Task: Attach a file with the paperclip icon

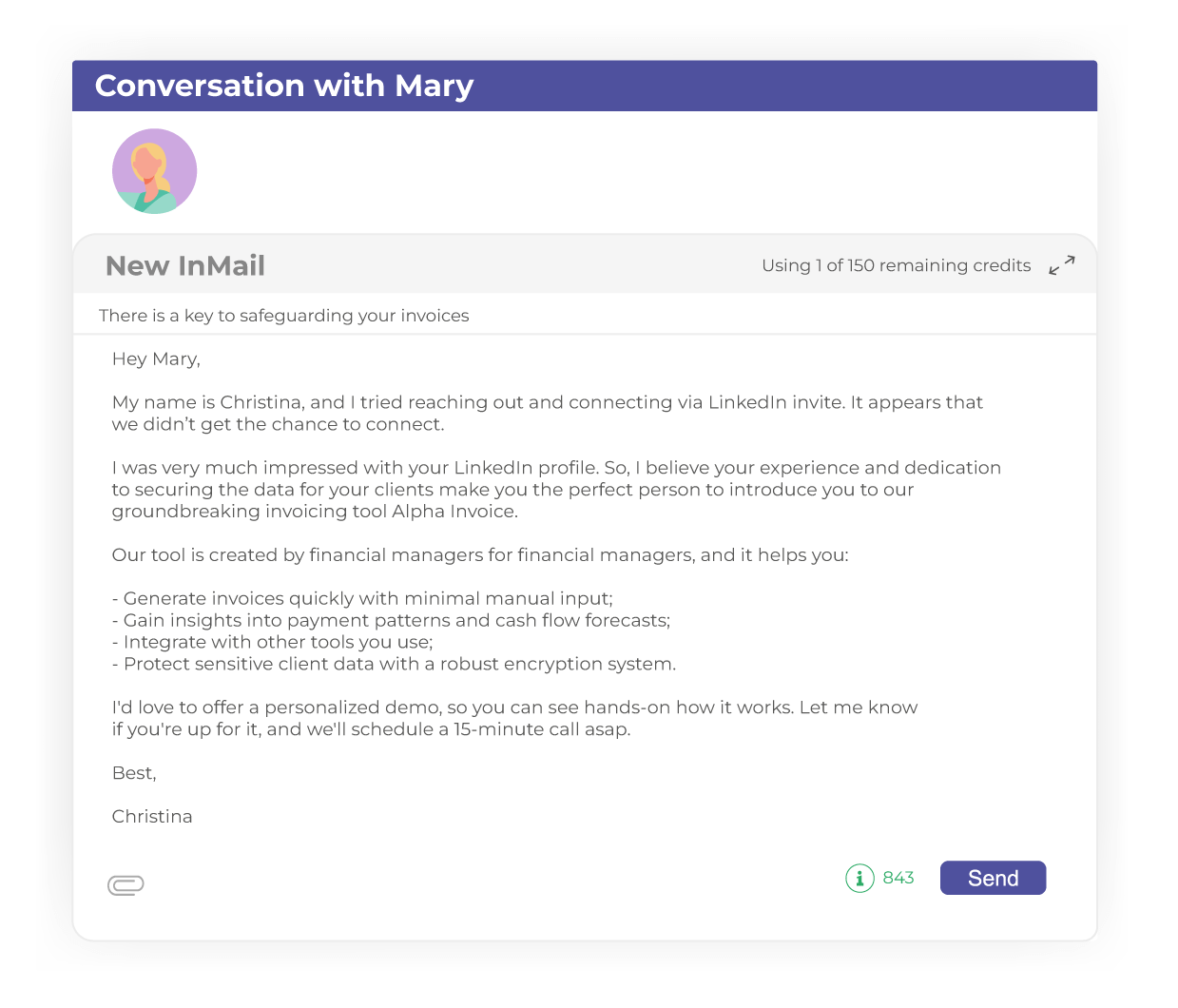Action: [126, 884]
